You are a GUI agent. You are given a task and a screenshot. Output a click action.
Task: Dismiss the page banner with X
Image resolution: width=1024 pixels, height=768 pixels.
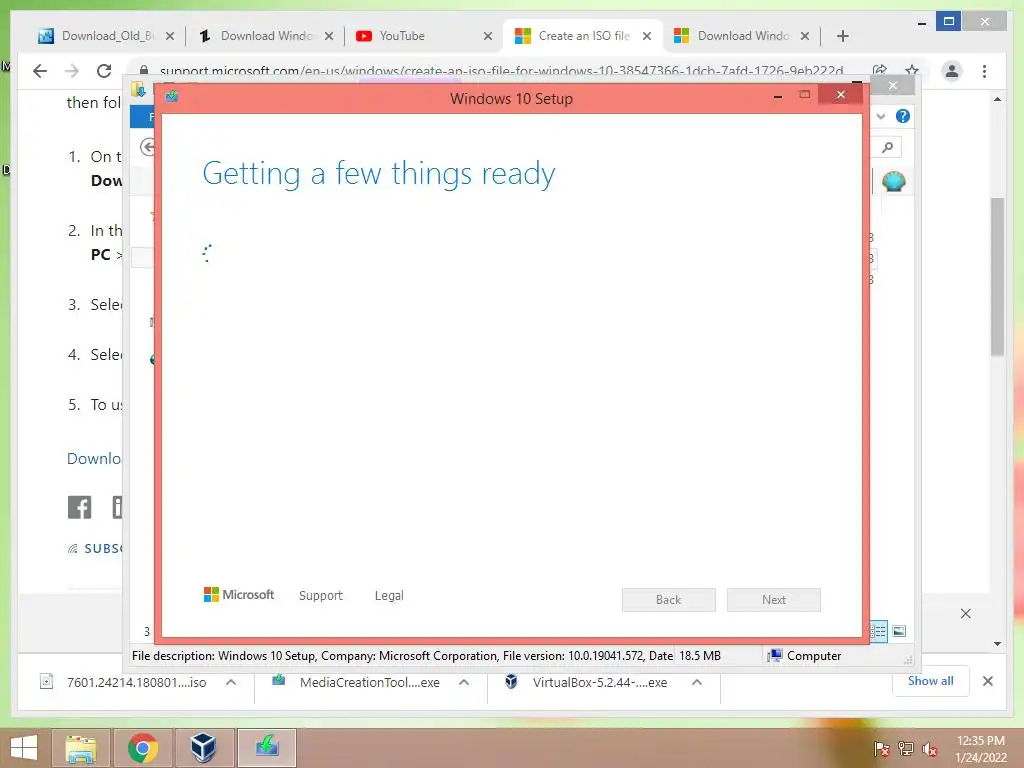click(x=966, y=613)
